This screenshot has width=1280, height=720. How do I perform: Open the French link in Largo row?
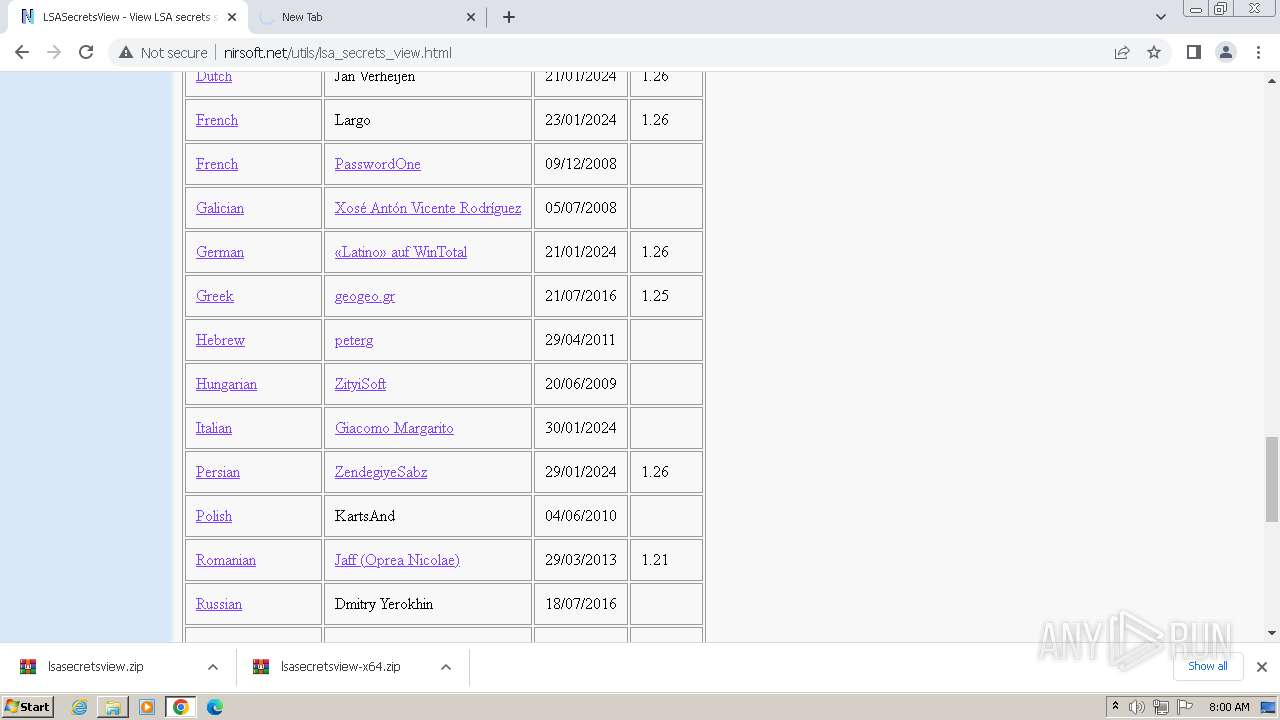tap(217, 120)
